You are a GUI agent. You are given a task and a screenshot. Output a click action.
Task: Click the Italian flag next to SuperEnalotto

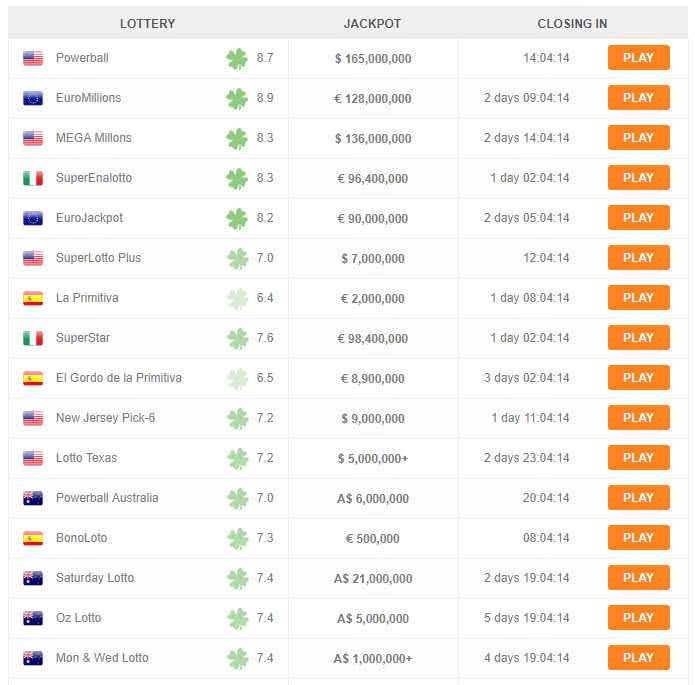(x=33, y=178)
